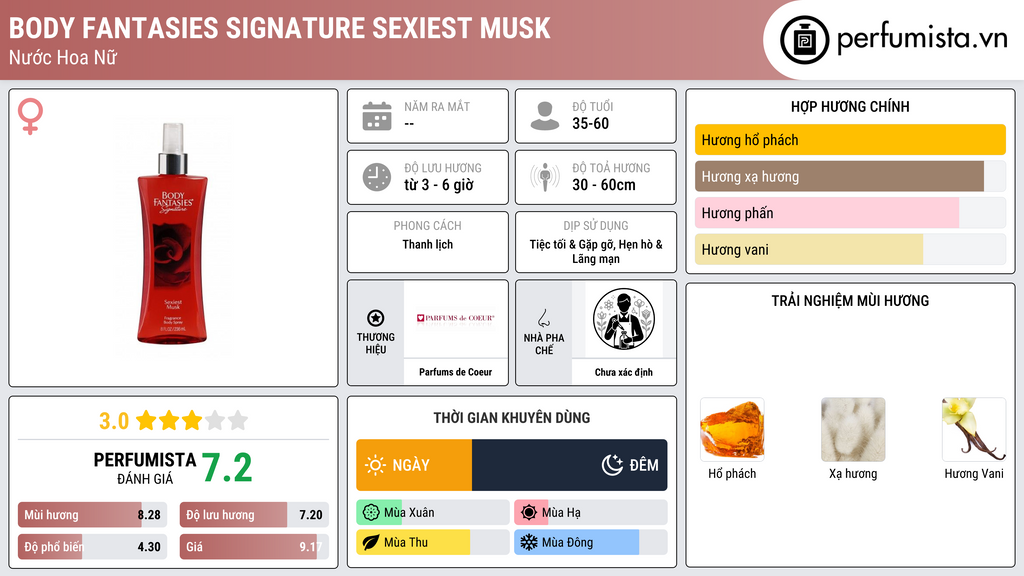Viewport: 1024px width, 576px height.
Task: Click the person silhouette icon for Độ tuổi
Action: (545, 116)
